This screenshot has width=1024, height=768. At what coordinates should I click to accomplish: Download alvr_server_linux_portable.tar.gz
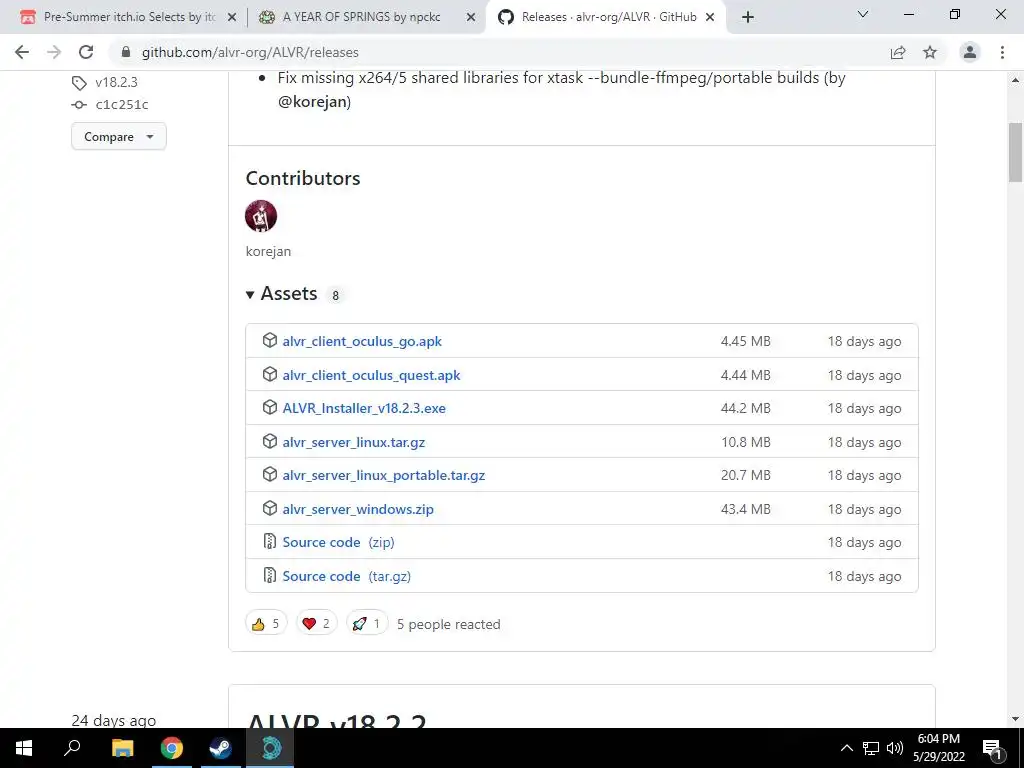coord(383,475)
